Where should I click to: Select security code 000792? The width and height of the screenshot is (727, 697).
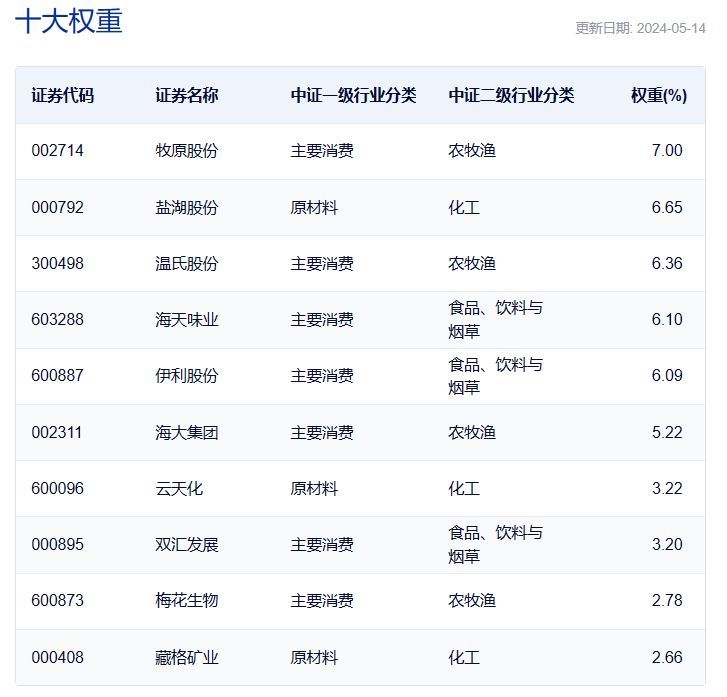coord(57,207)
